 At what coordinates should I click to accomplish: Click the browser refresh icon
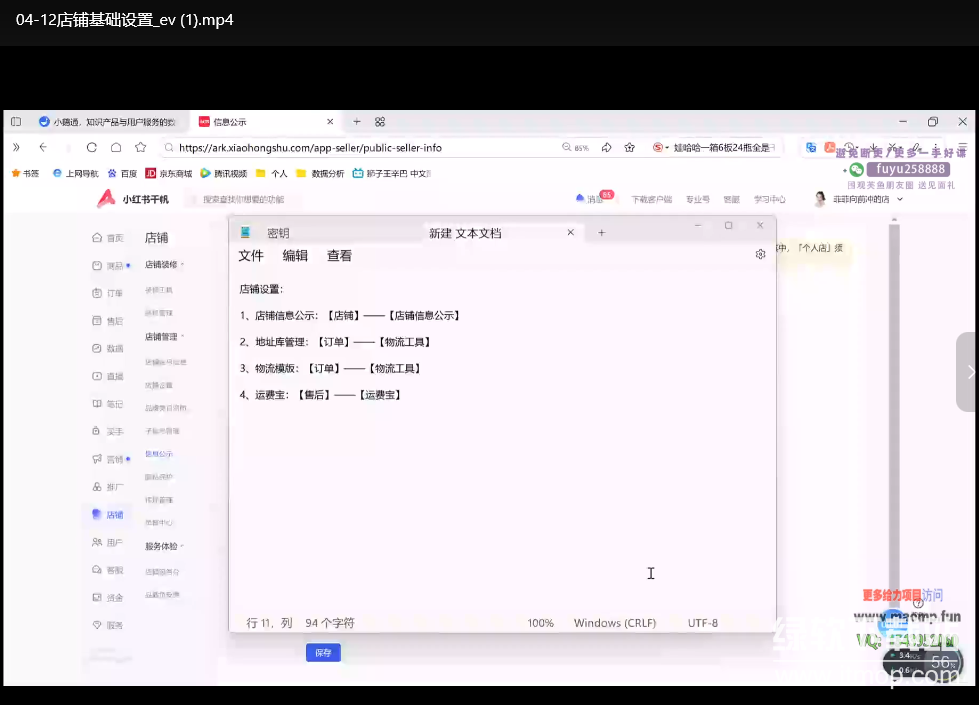pyautogui.click(x=91, y=147)
